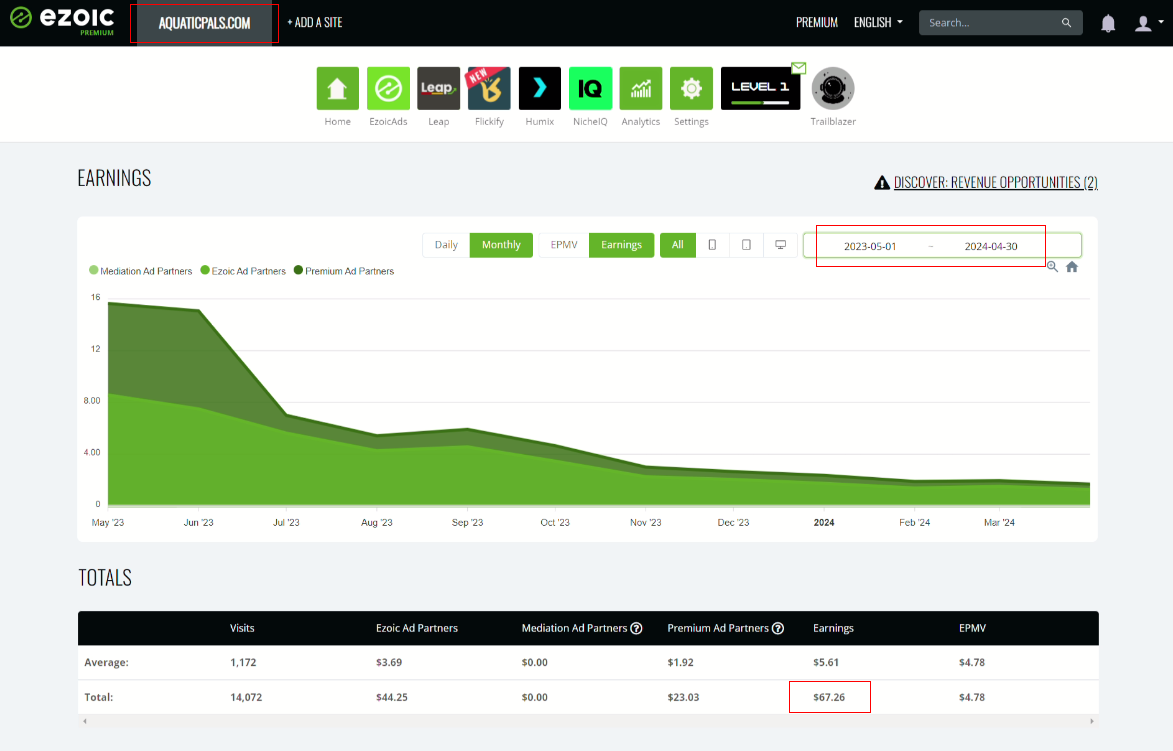Show EPMV in the chart
This screenshot has width=1173, height=751.
click(x=564, y=245)
